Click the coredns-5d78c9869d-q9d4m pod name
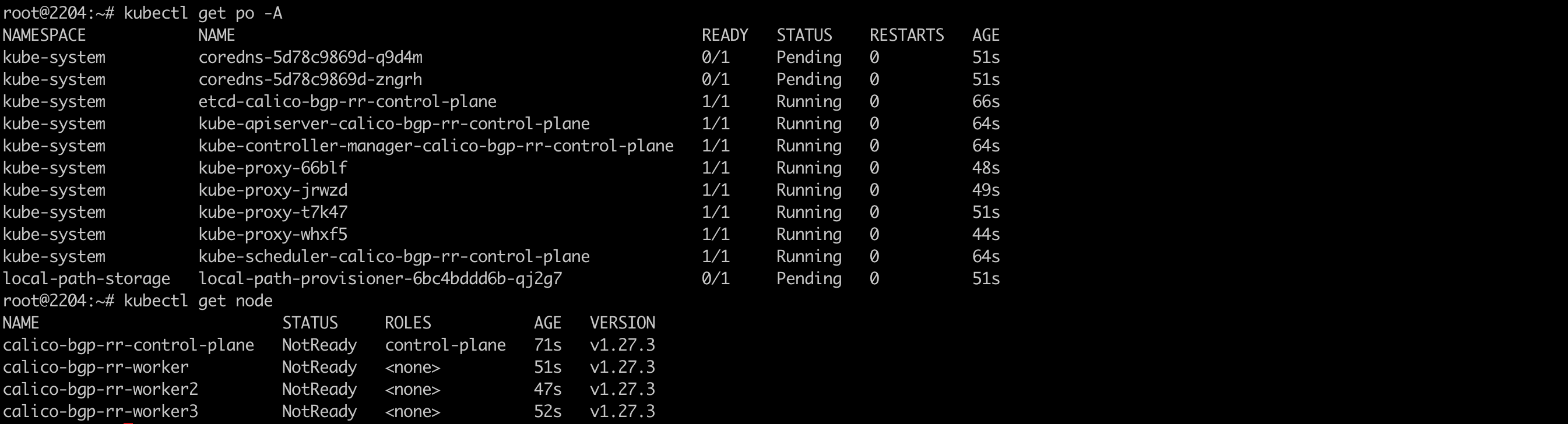The width and height of the screenshot is (1568, 424). [310, 58]
